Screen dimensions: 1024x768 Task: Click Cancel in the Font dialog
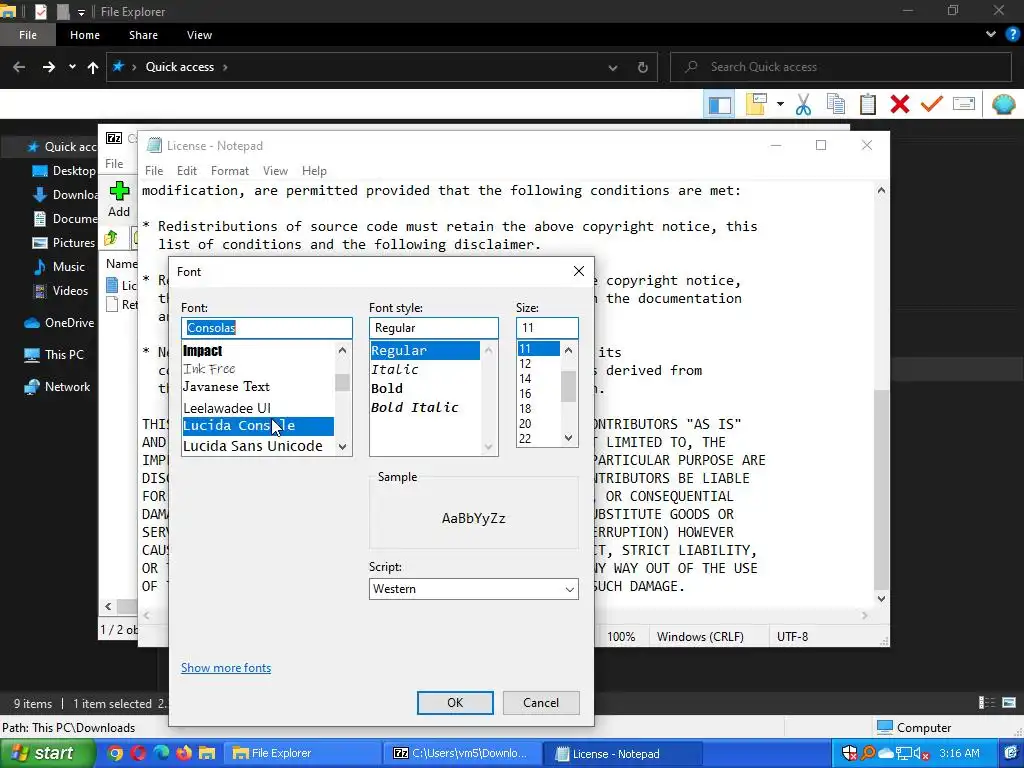541,703
